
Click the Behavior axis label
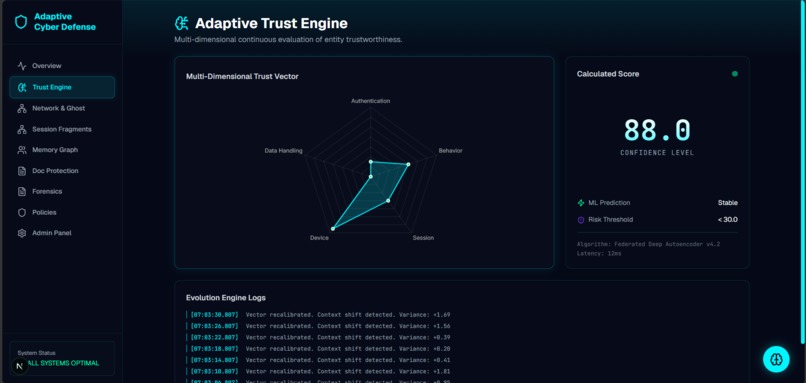point(450,151)
